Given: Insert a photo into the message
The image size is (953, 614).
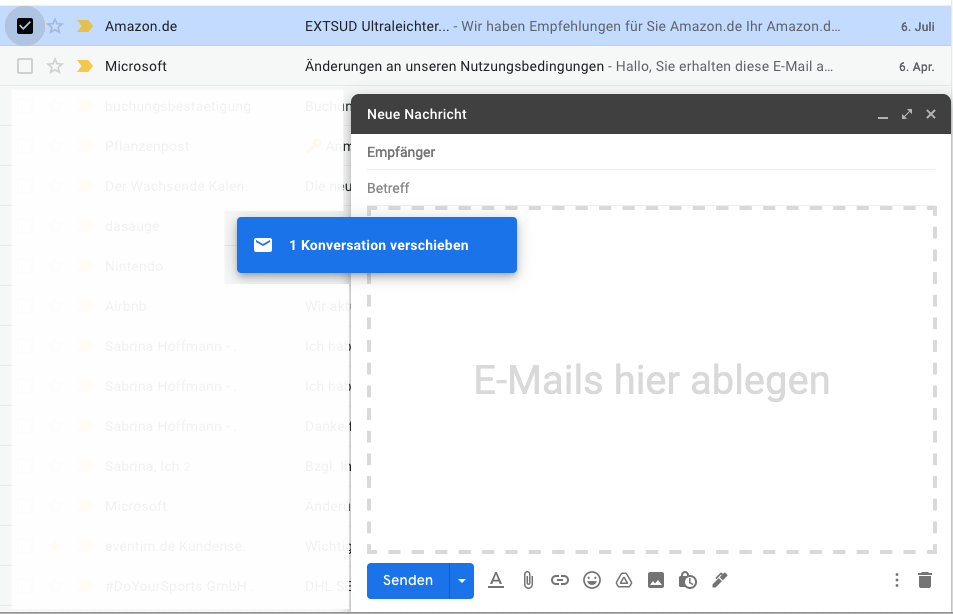Looking at the screenshot, I should tap(656, 581).
